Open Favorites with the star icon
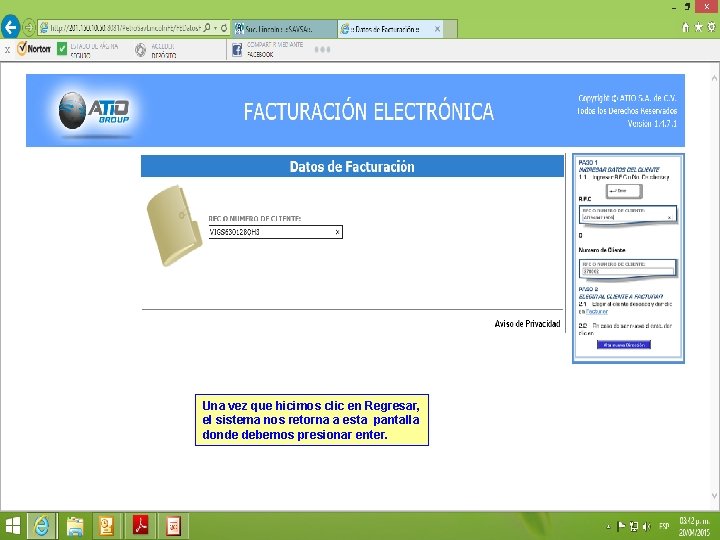 tap(698, 27)
